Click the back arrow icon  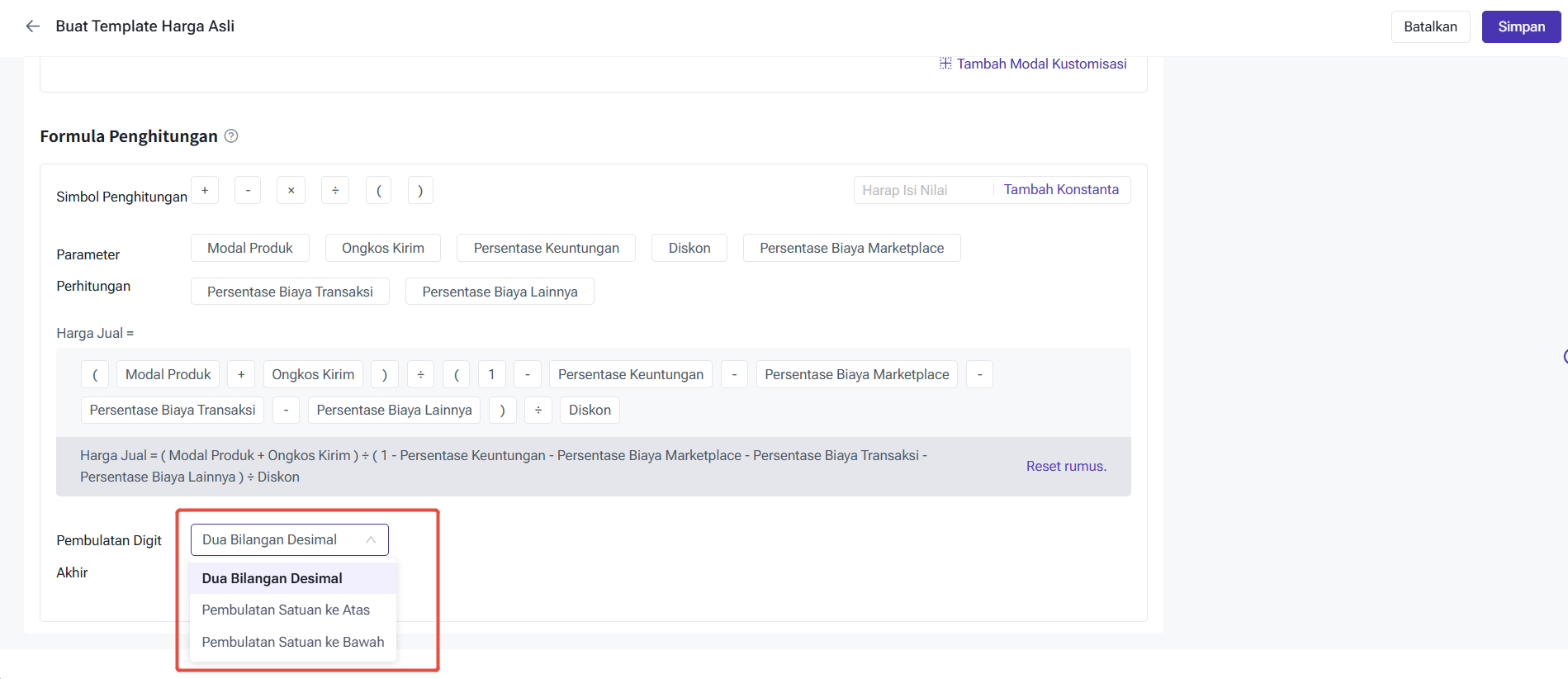(33, 26)
